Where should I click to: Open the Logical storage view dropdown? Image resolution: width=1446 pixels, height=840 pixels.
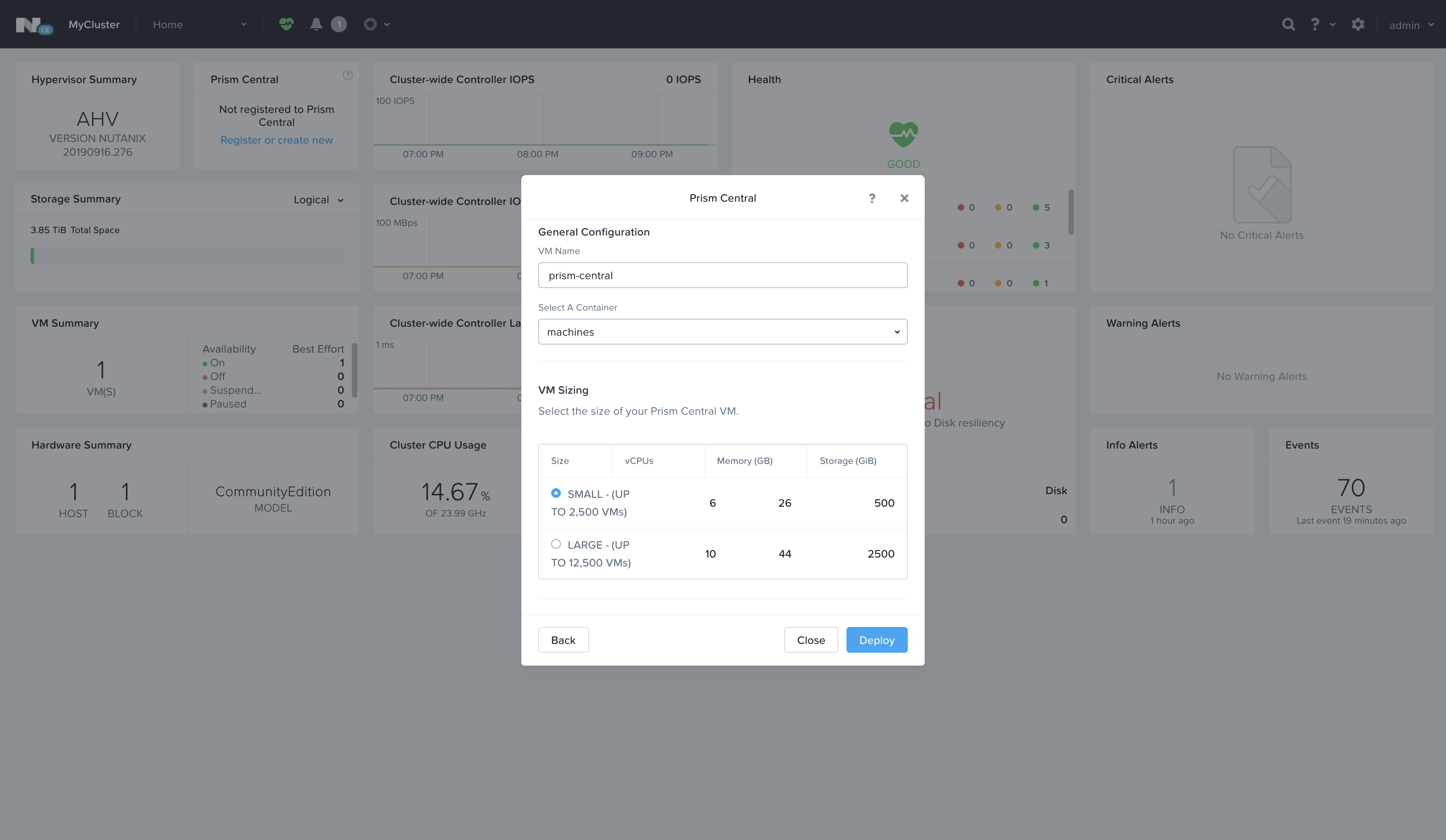(318, 200)
